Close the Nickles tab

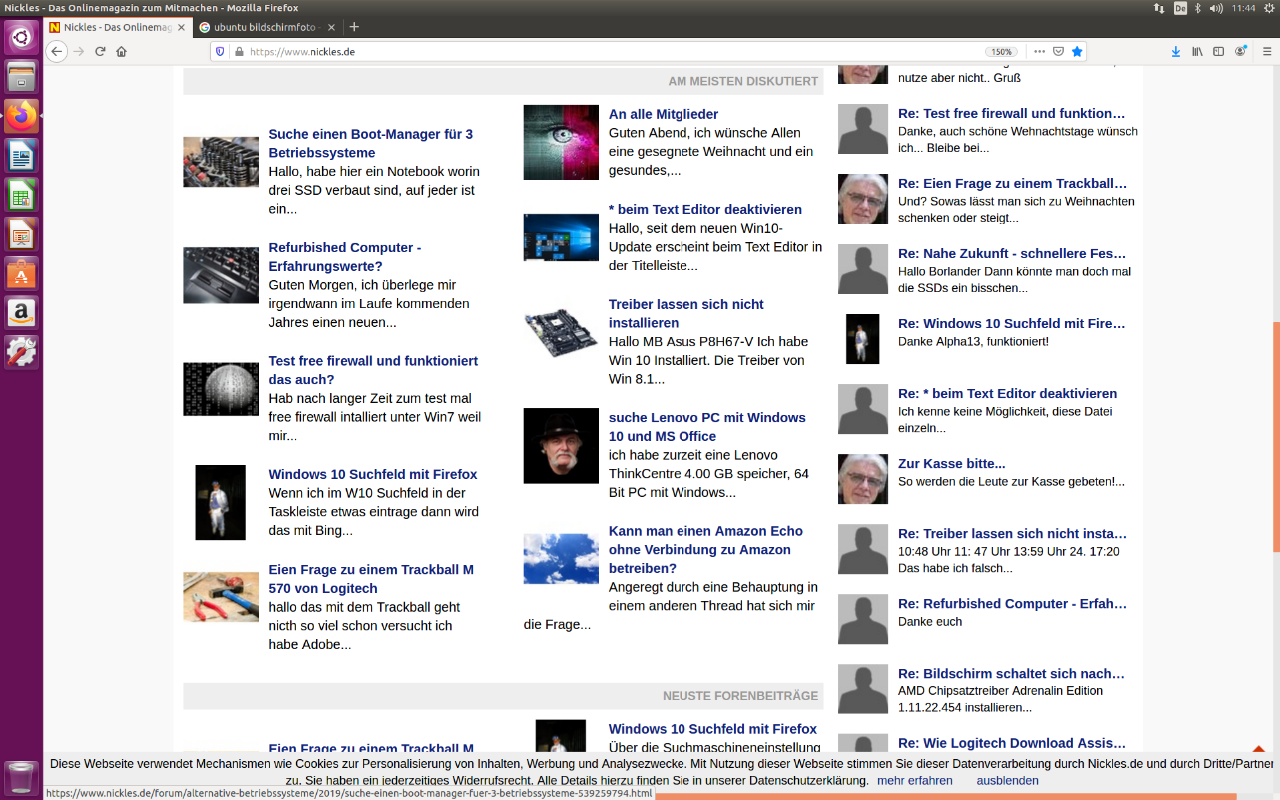[x=182, y=27]
